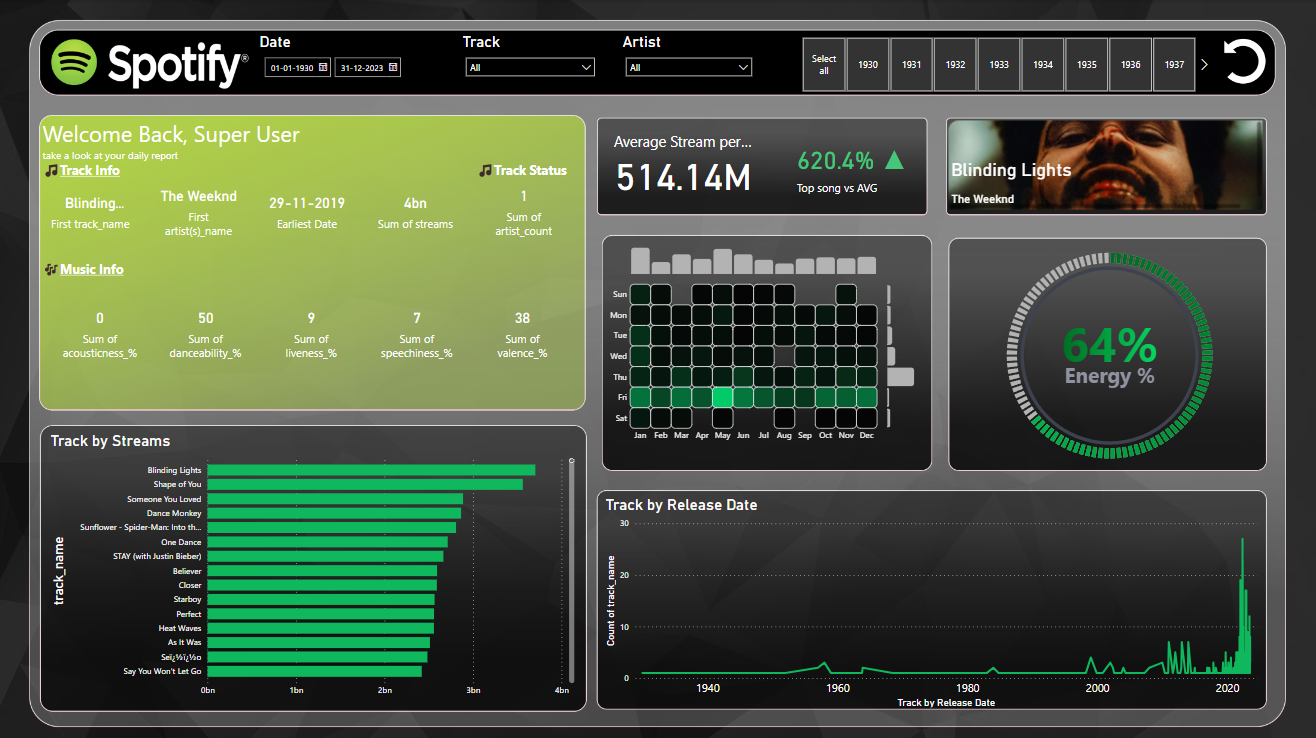The width and height of the screenshot is (1316, 738).
Task: Click the music note icon beside Track Status
Action: (485, 171)
